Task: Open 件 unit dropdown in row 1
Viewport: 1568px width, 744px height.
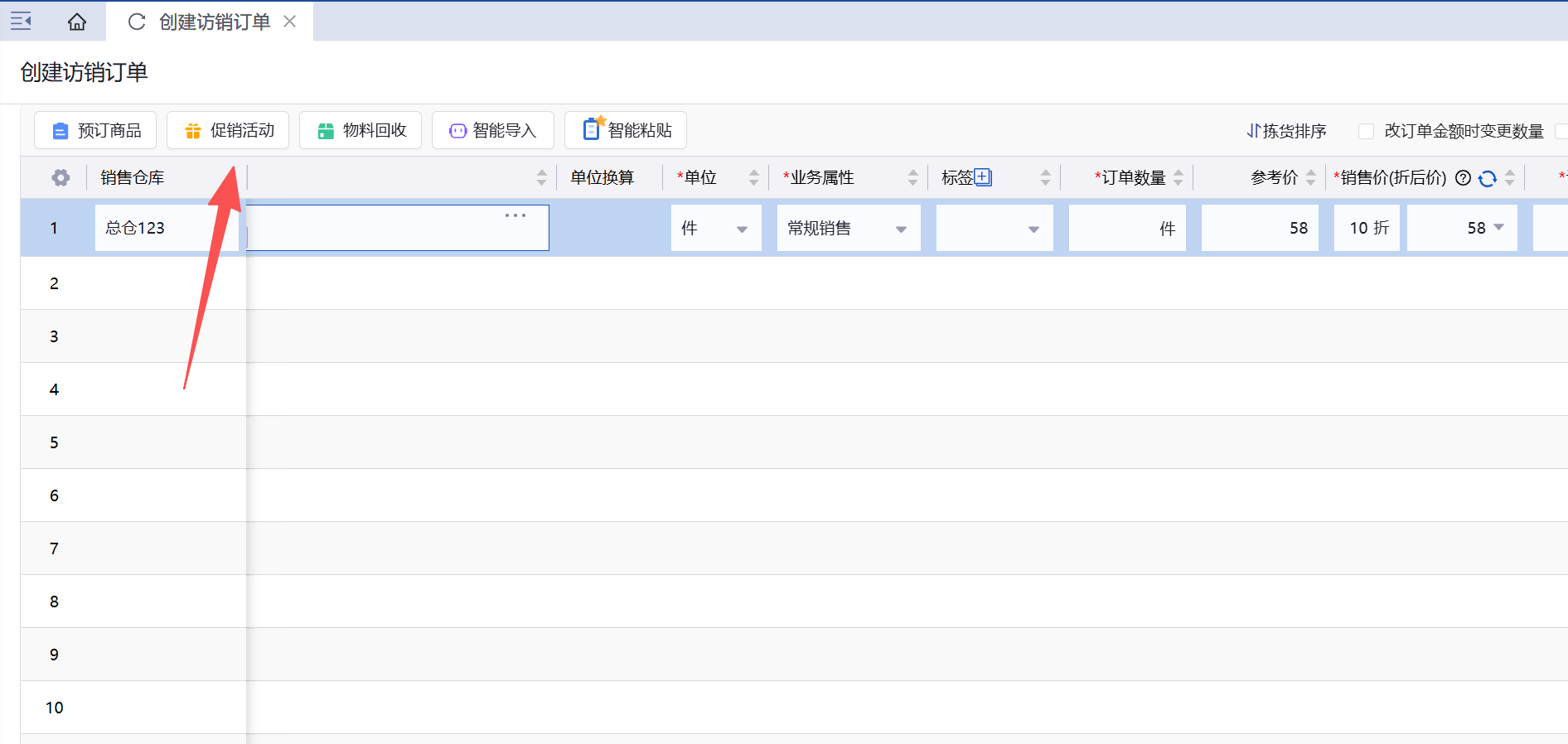Action: [716, 228]
